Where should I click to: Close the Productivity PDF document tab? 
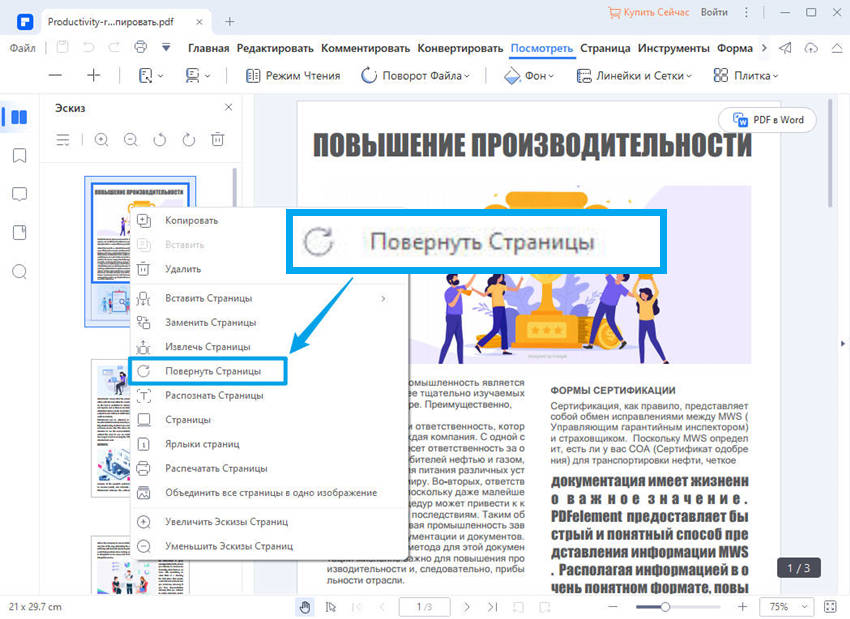point(199,22)
